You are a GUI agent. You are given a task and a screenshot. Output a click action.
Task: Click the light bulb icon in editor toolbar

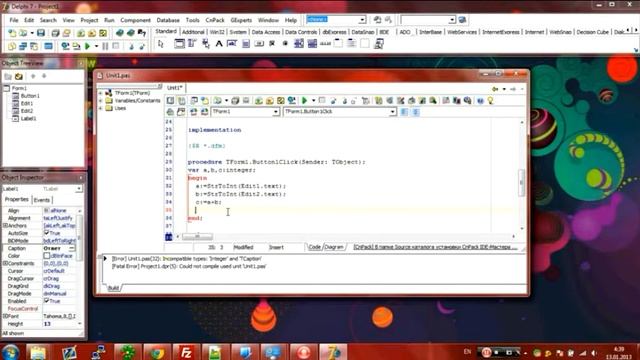491,100
